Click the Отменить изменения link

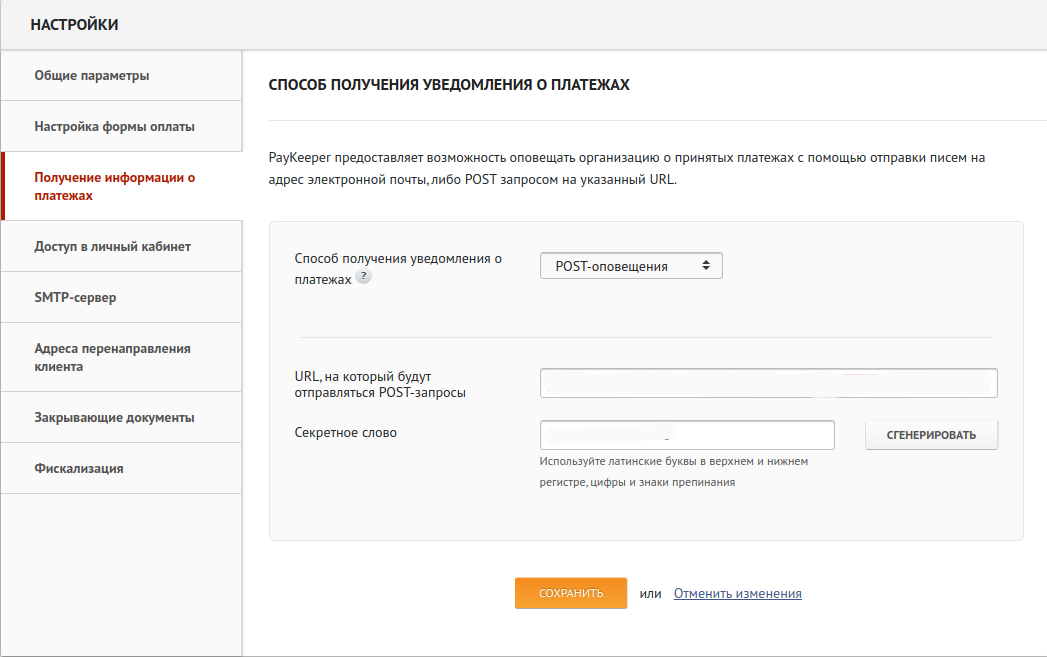[x=737, y=593]
